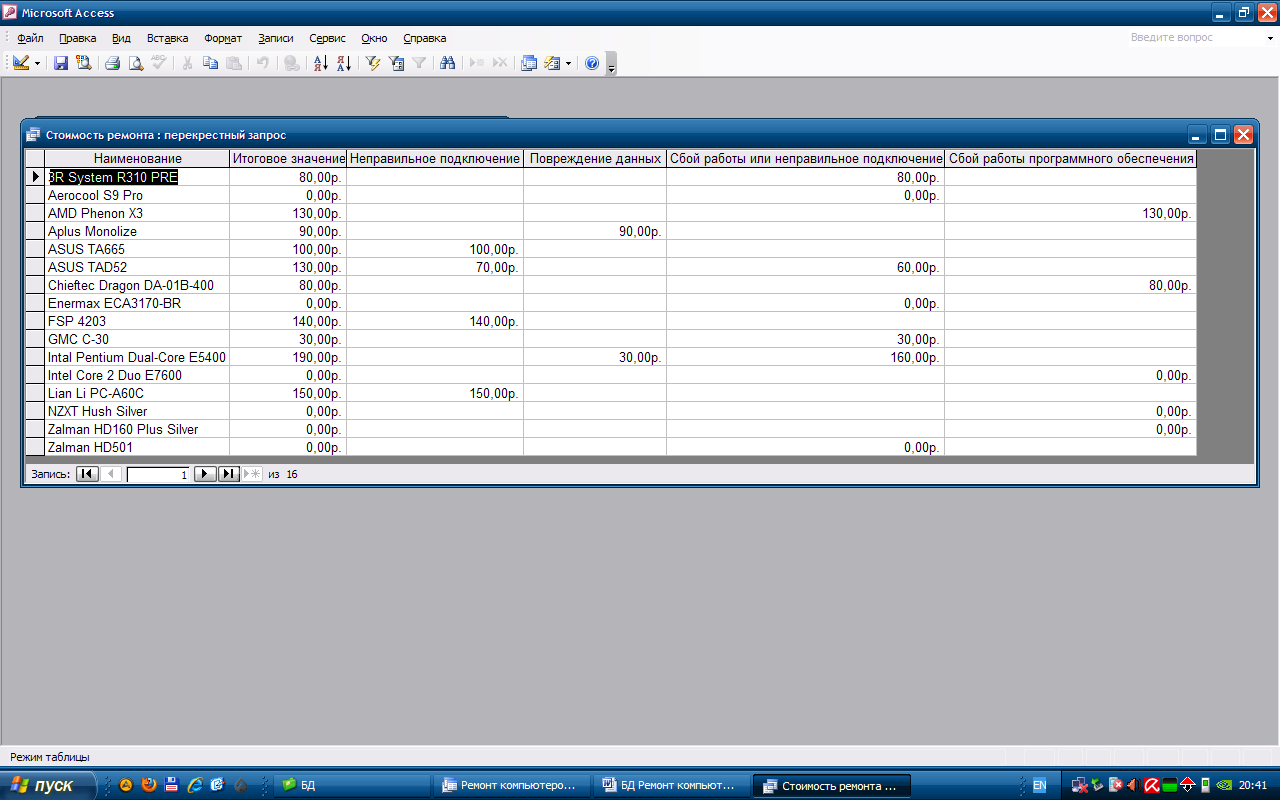Switch to 'Ремонт компьютеро...' taskbar button

(514, 785)
